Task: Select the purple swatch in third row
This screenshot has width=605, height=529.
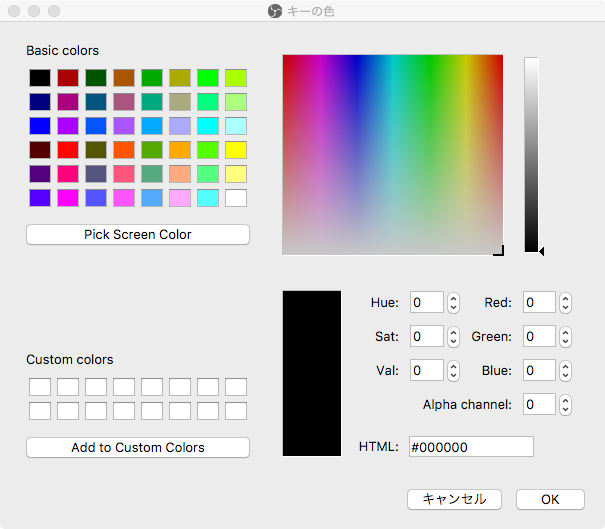Action: (68, 126)
